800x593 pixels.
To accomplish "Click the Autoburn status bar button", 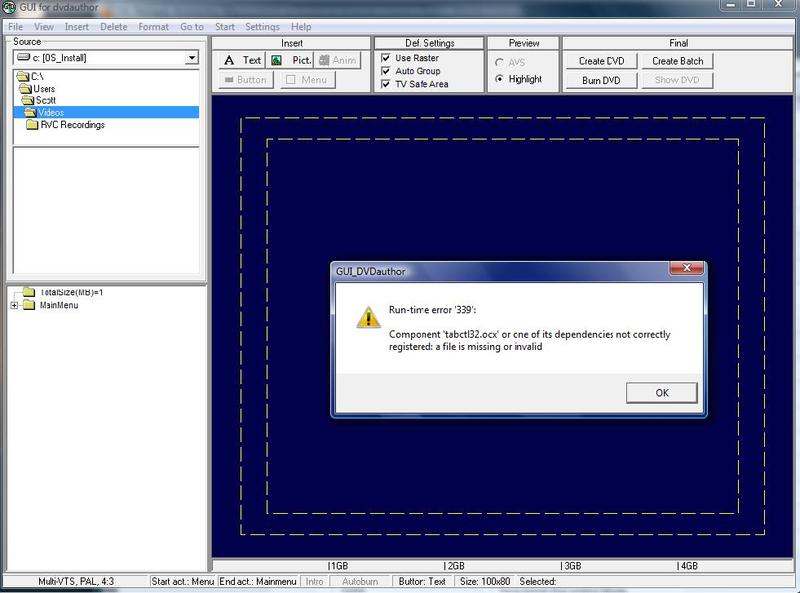I will pyautogui.click(x=360, y=581).
